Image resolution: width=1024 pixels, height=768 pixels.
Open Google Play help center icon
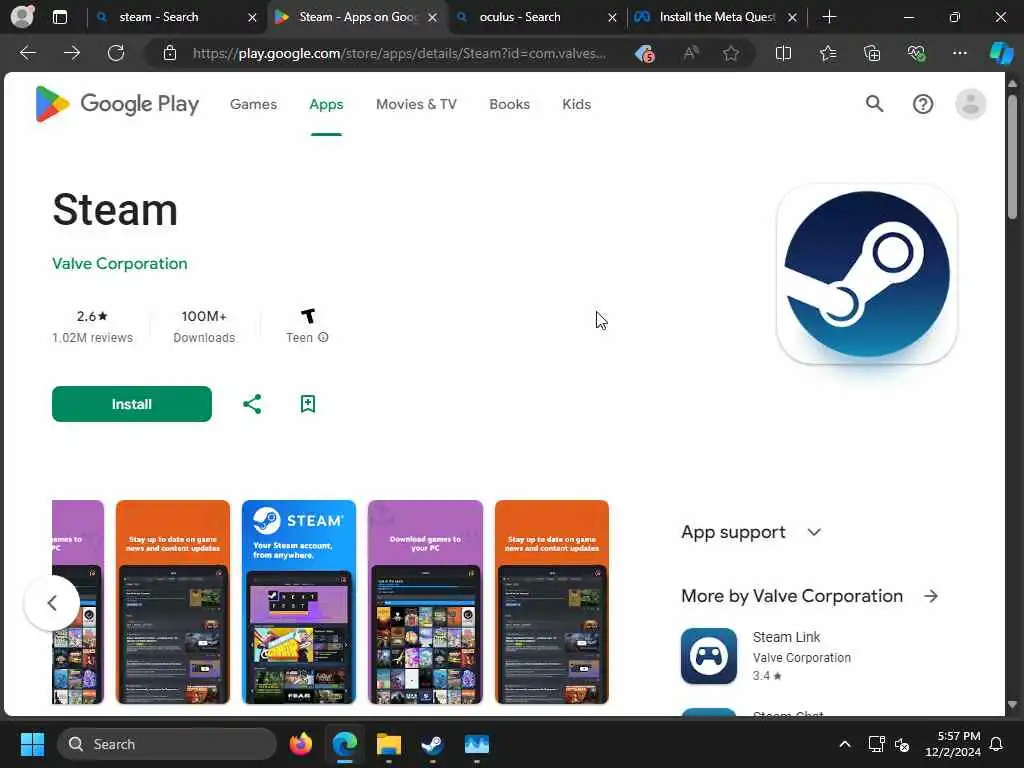click(x=923, y=104)
